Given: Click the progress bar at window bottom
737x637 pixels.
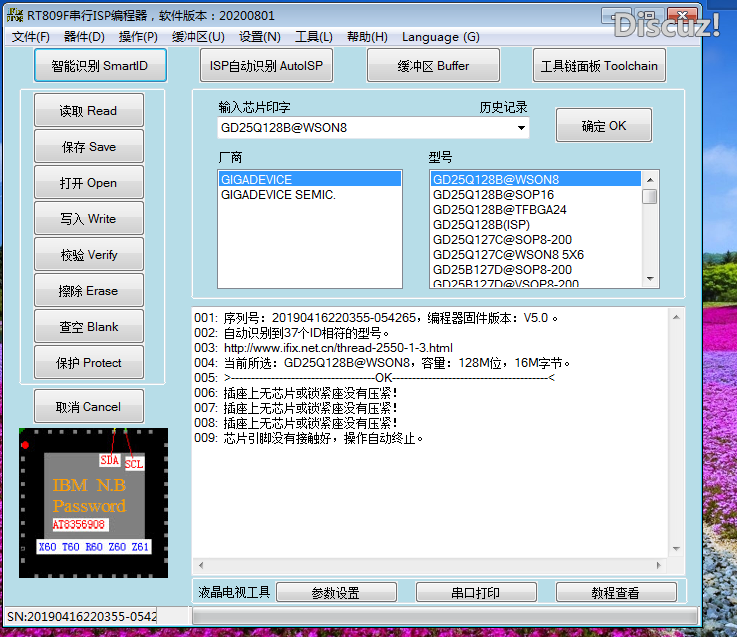Looking at the screenshot, I should pyautogui.click(x=445, y=616).
